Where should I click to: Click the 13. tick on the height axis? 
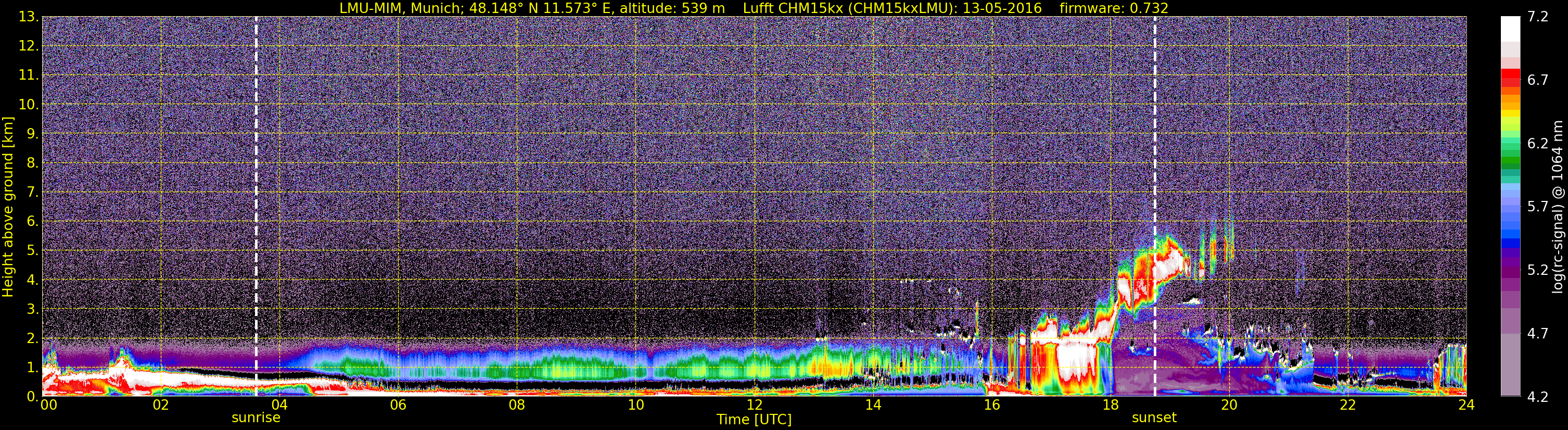click(28, 17)
